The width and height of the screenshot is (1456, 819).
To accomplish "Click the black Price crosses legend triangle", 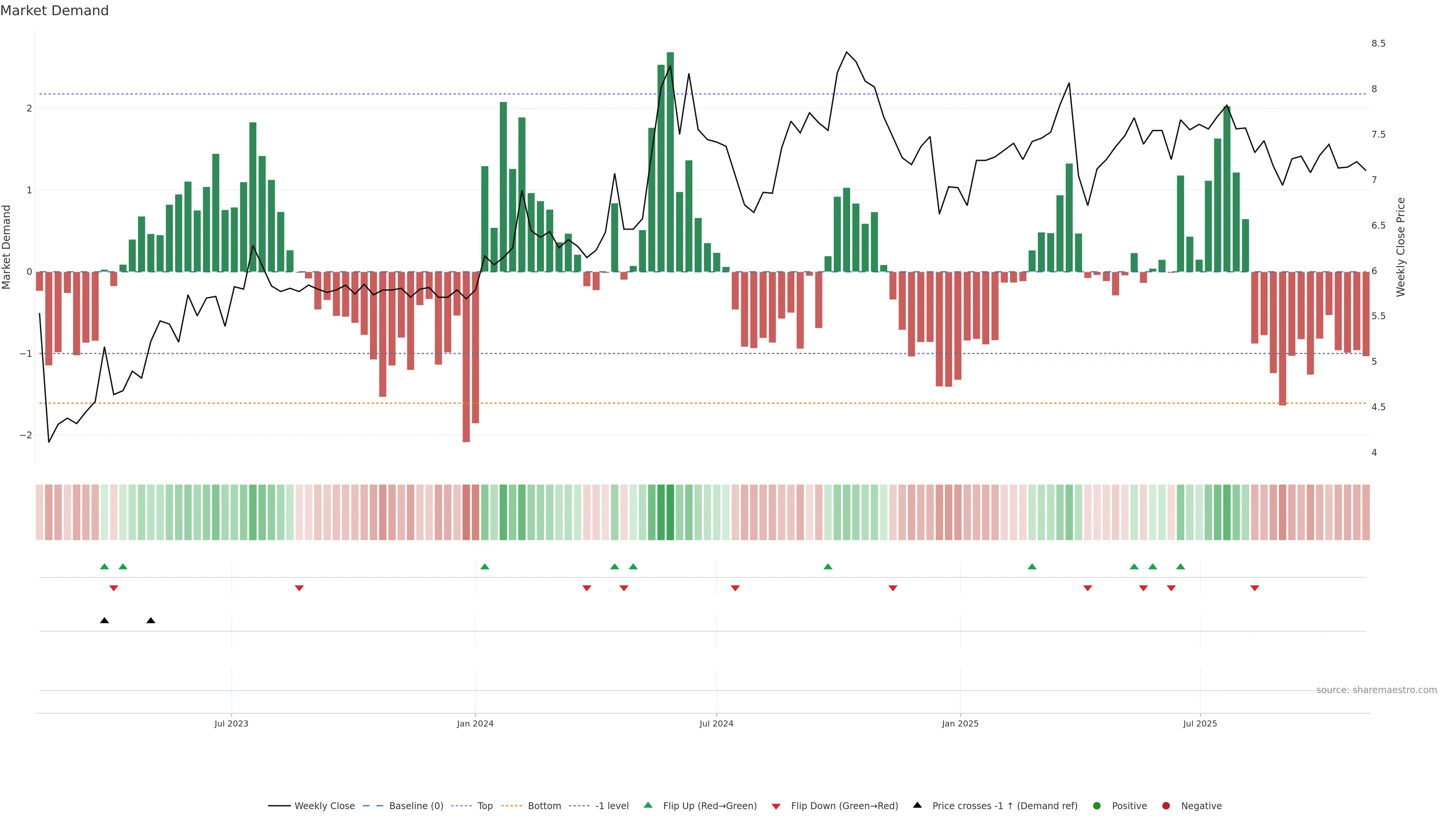I will pyautogui.click(x=917, y=805).
